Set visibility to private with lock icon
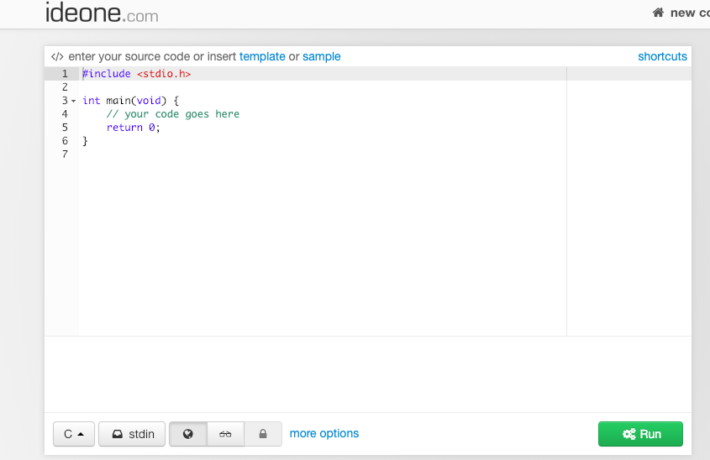This screenshot has width=710, height=460. (x=263, y=434)
